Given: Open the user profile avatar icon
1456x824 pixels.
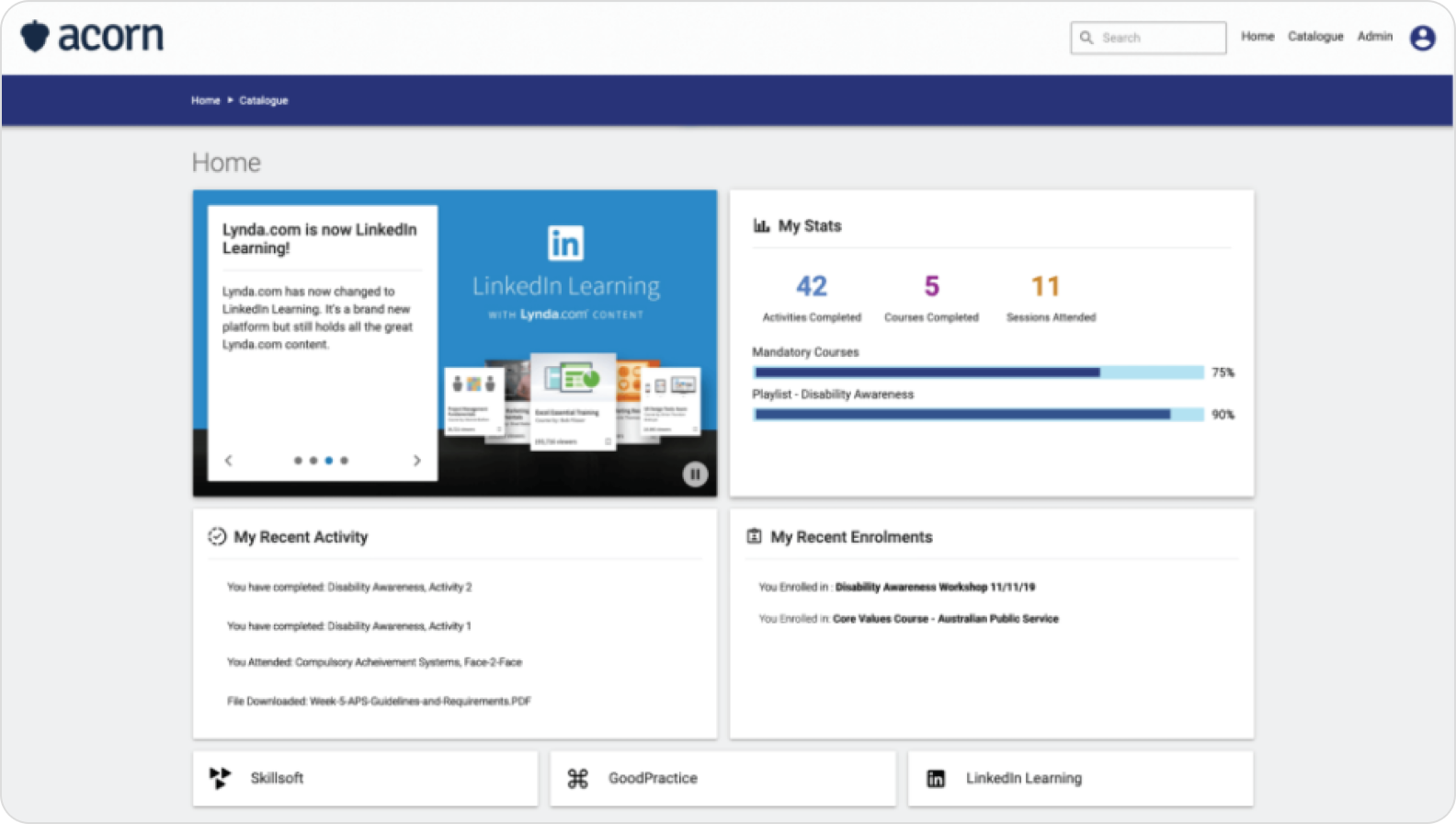Looking at the screenshot, I should 1423,38.
